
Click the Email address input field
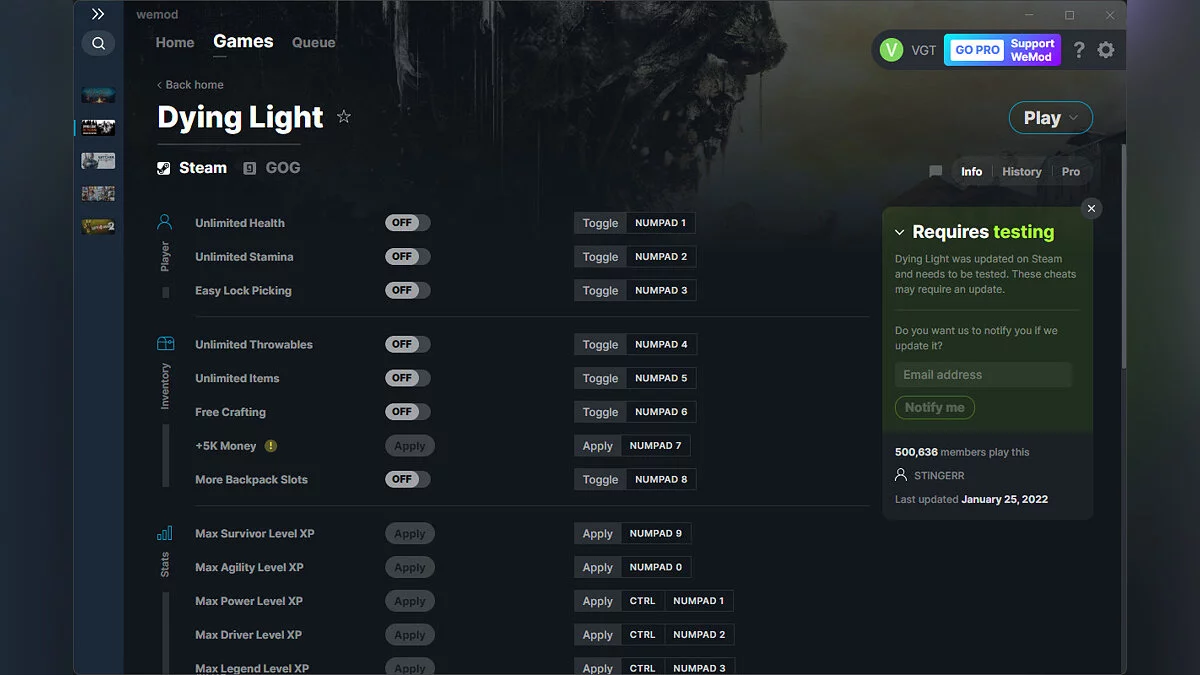click(x=982, y=374)
